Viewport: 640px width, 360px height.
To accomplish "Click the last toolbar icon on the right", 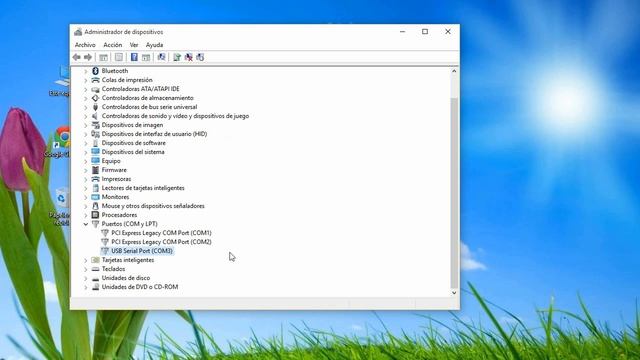I will click(200, 57).
